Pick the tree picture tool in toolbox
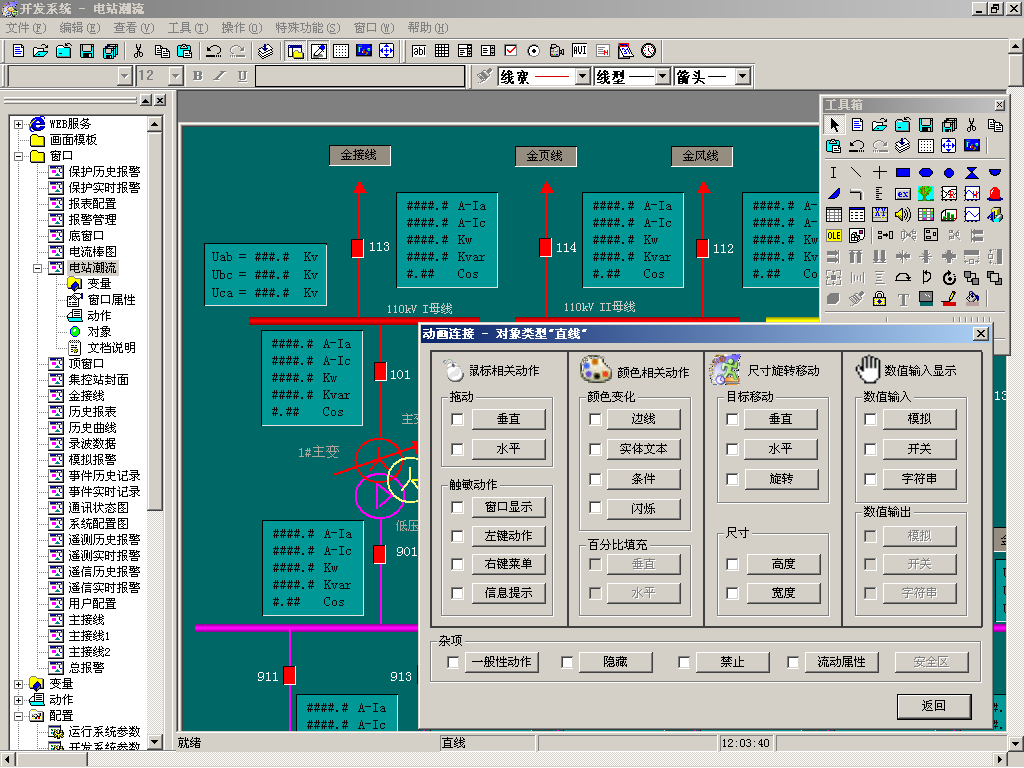1024x768 pixels. 925,193
